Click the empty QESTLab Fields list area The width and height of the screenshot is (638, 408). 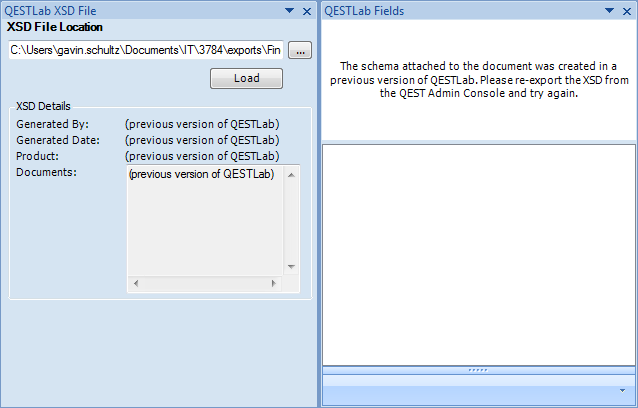click(x=478, y=254)
